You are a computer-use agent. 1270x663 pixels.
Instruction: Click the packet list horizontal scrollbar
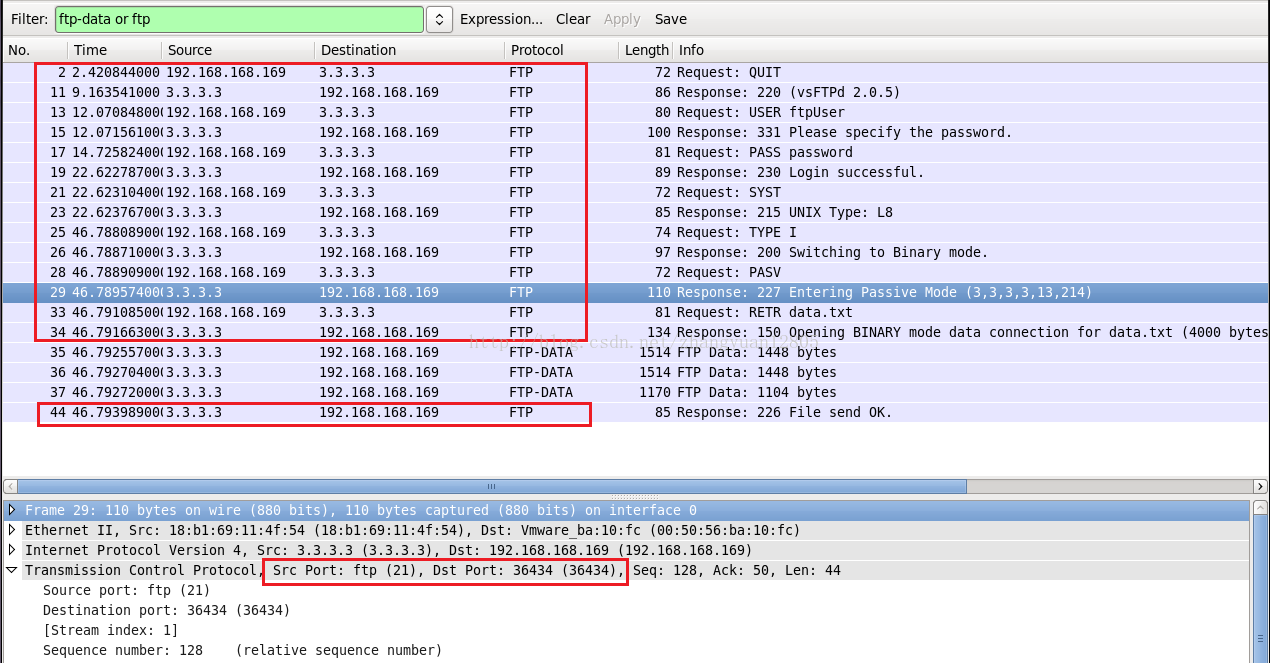click(x=490, y=486)
